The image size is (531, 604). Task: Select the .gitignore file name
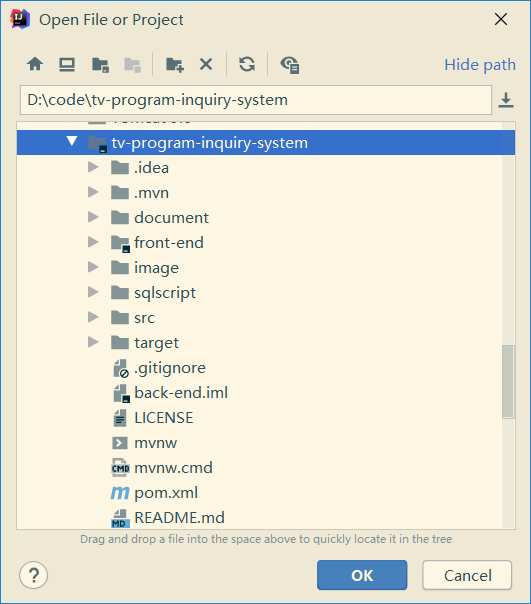tap(170, 368)
